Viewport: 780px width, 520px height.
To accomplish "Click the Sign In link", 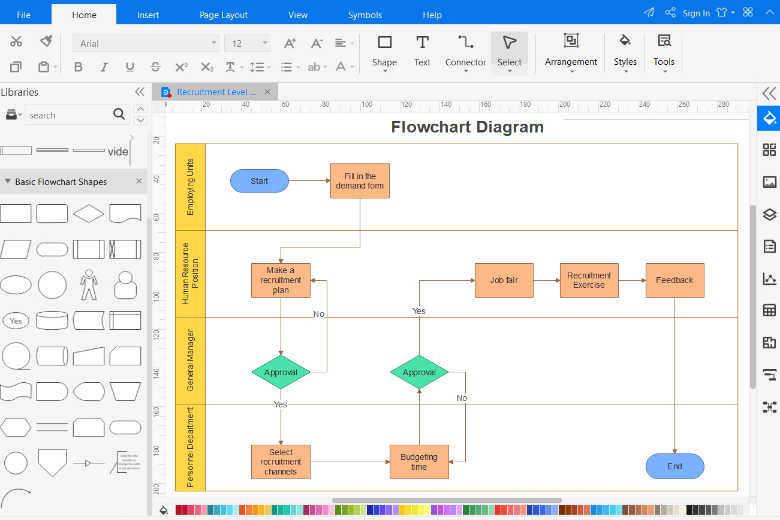I will point(696,13).
